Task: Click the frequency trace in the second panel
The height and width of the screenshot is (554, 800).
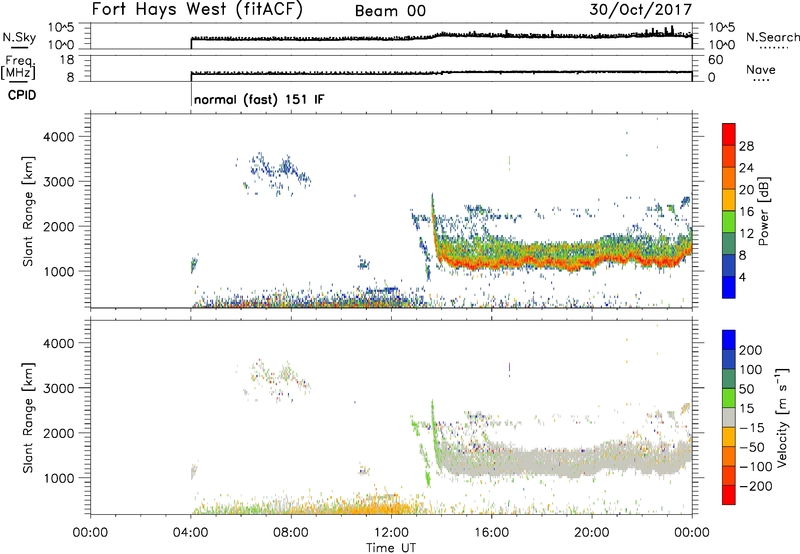Action: click(441, 72)
